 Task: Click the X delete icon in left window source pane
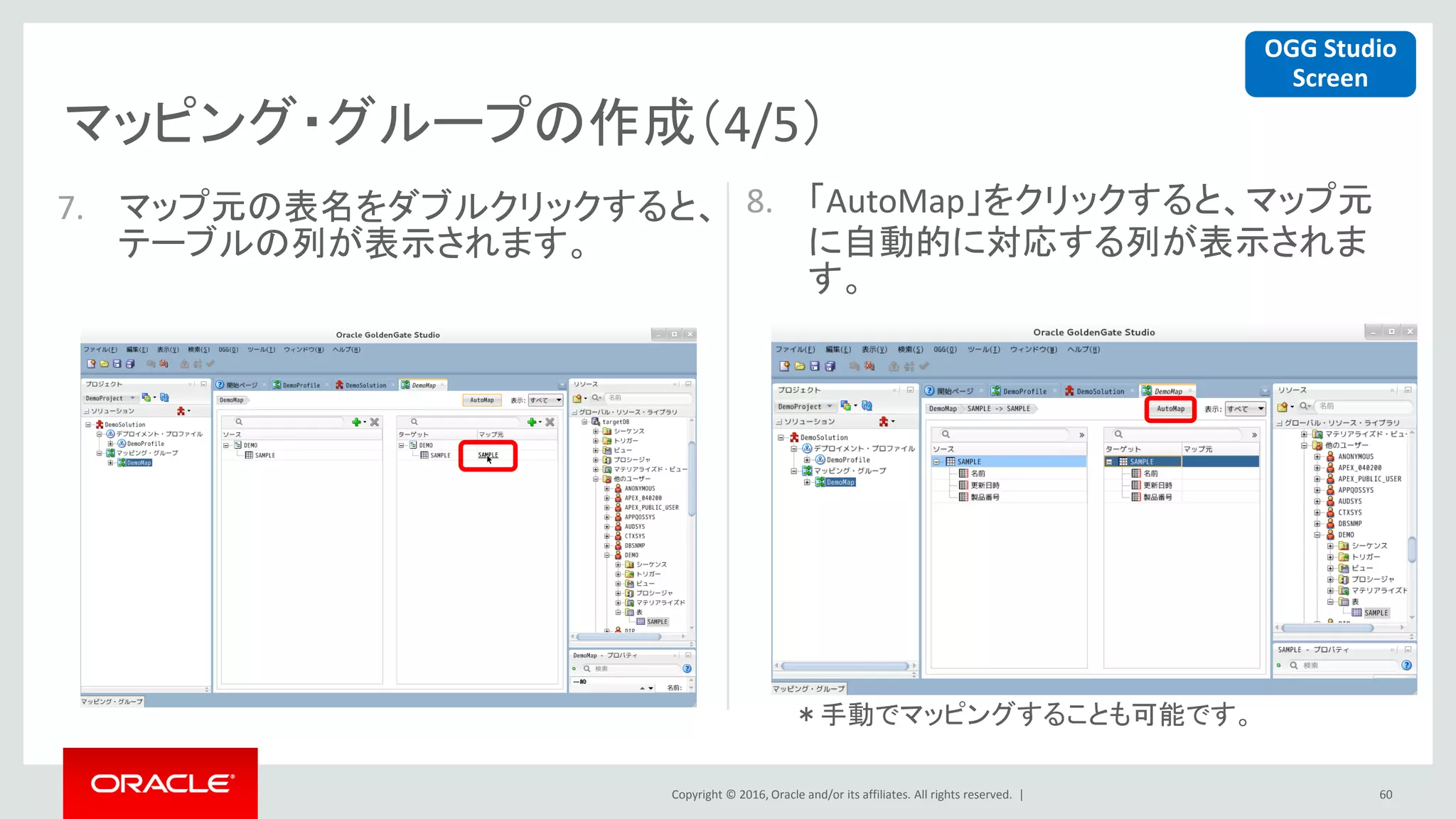pyautogui.click(x=375, y=422)
